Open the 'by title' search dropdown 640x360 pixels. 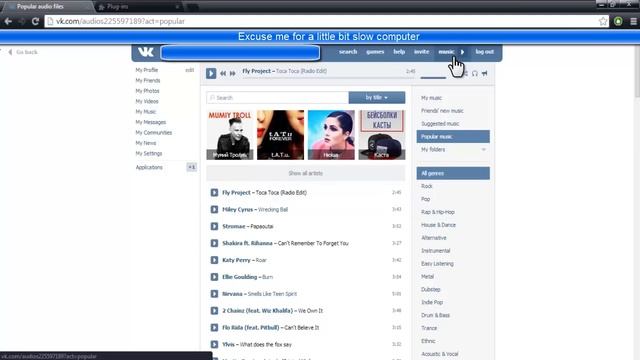point(377,98)
